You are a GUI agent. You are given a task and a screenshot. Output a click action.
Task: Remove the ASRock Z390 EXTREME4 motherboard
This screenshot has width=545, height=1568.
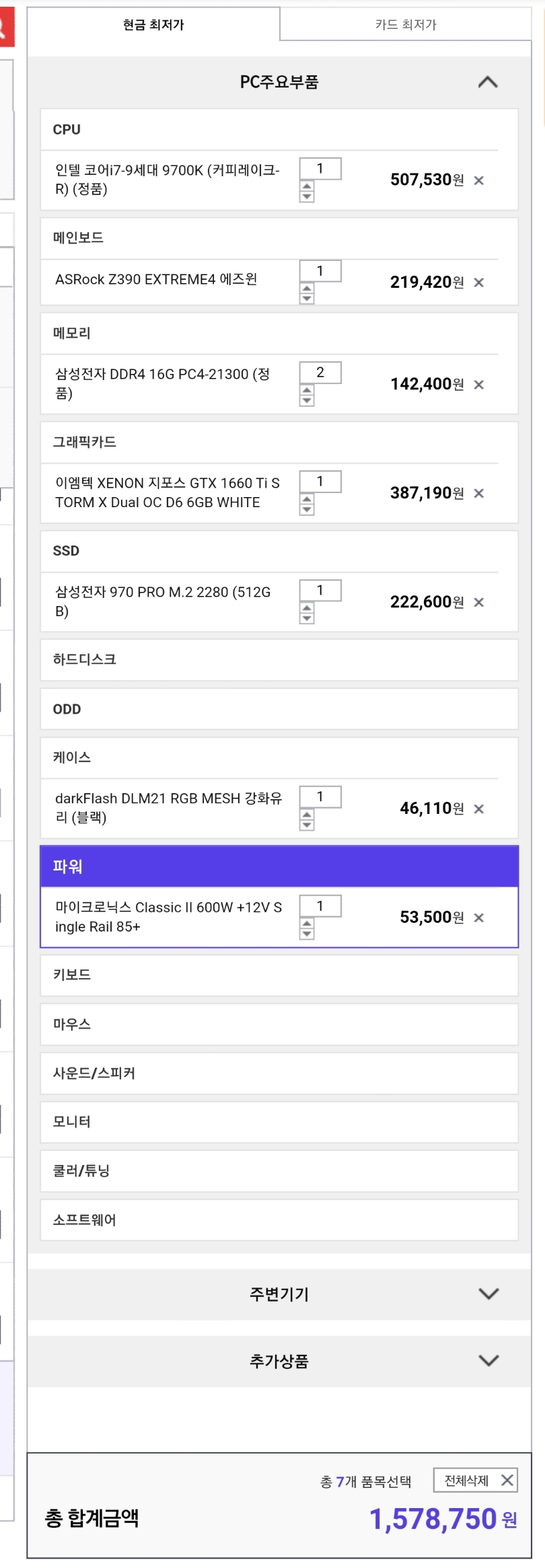478,283
